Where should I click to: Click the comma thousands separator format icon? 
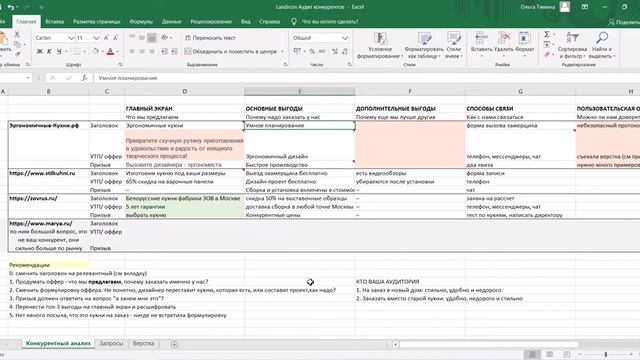pyautogui.click(x=322, y=51)
